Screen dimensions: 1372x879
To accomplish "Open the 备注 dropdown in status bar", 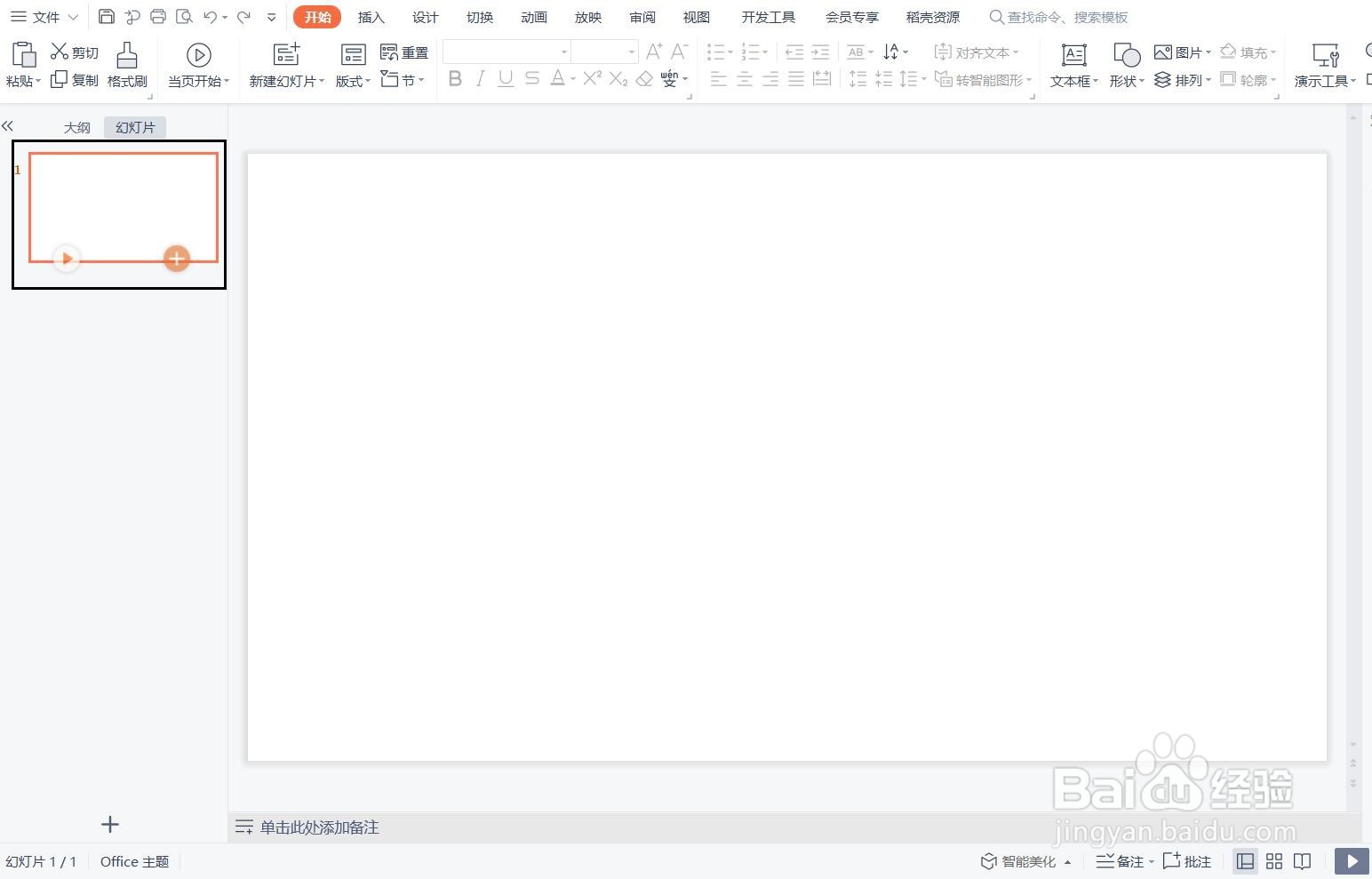I will (x=1152, y=860).
